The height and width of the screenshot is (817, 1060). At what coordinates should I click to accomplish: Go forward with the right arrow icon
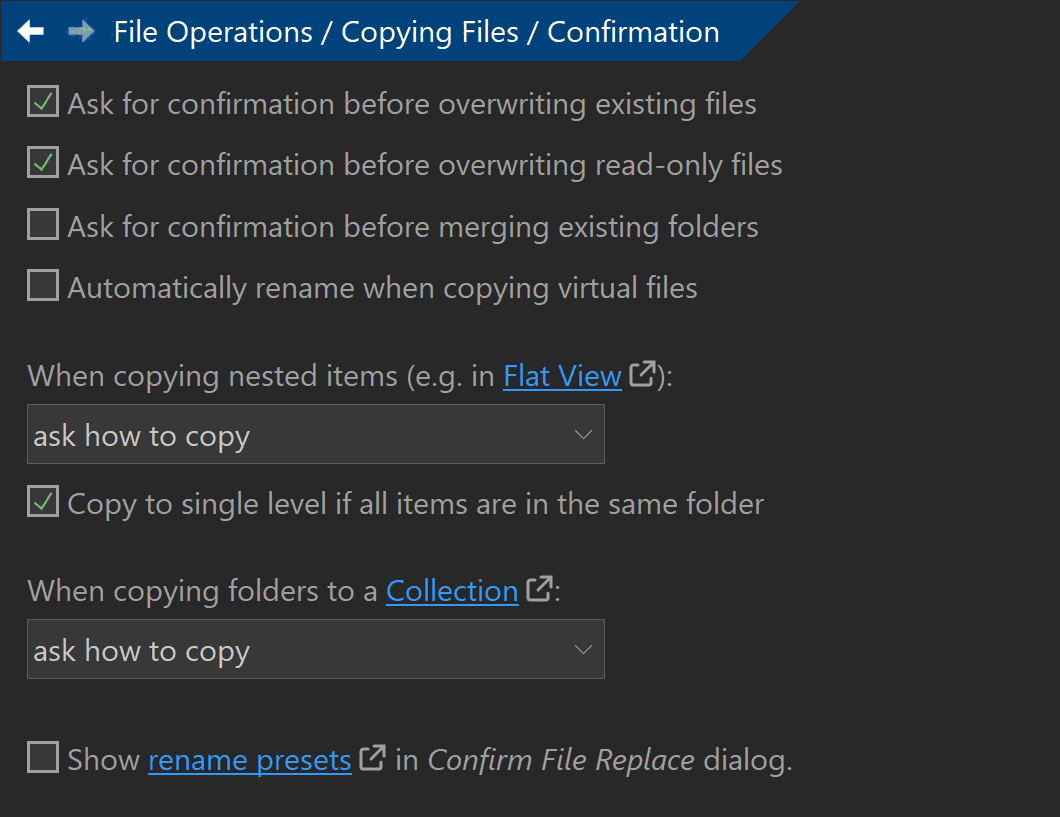(x=82, y=31)
